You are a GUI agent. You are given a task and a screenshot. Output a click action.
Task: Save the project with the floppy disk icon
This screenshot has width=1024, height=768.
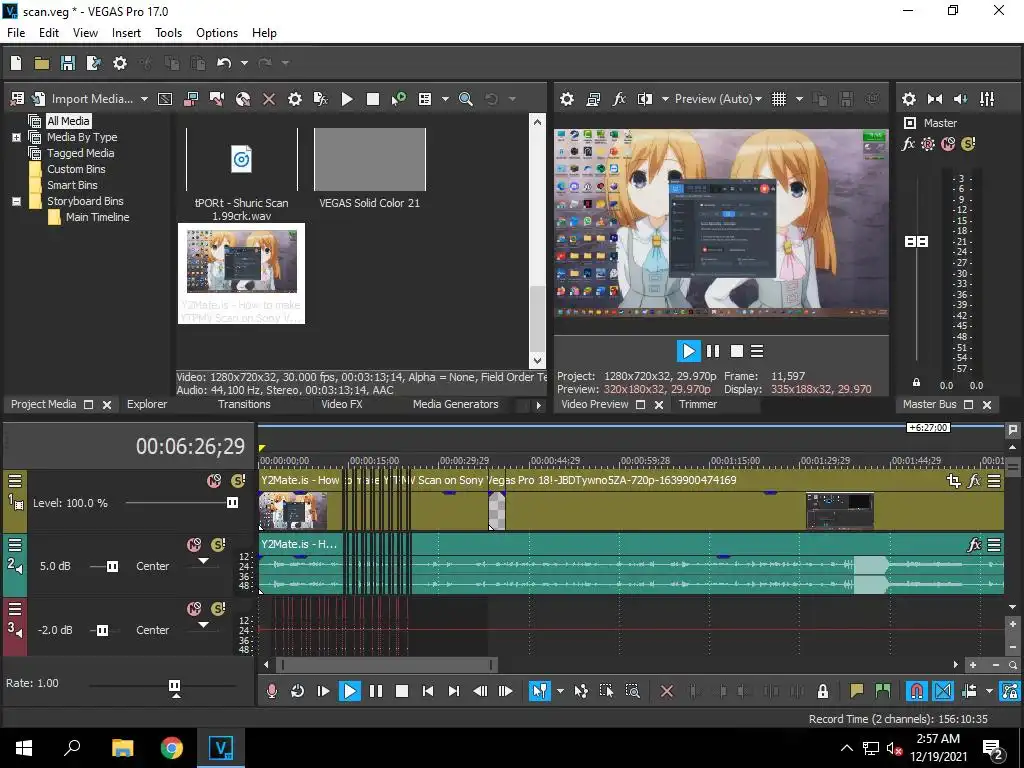pyautogui.click(x=67, y=63)
